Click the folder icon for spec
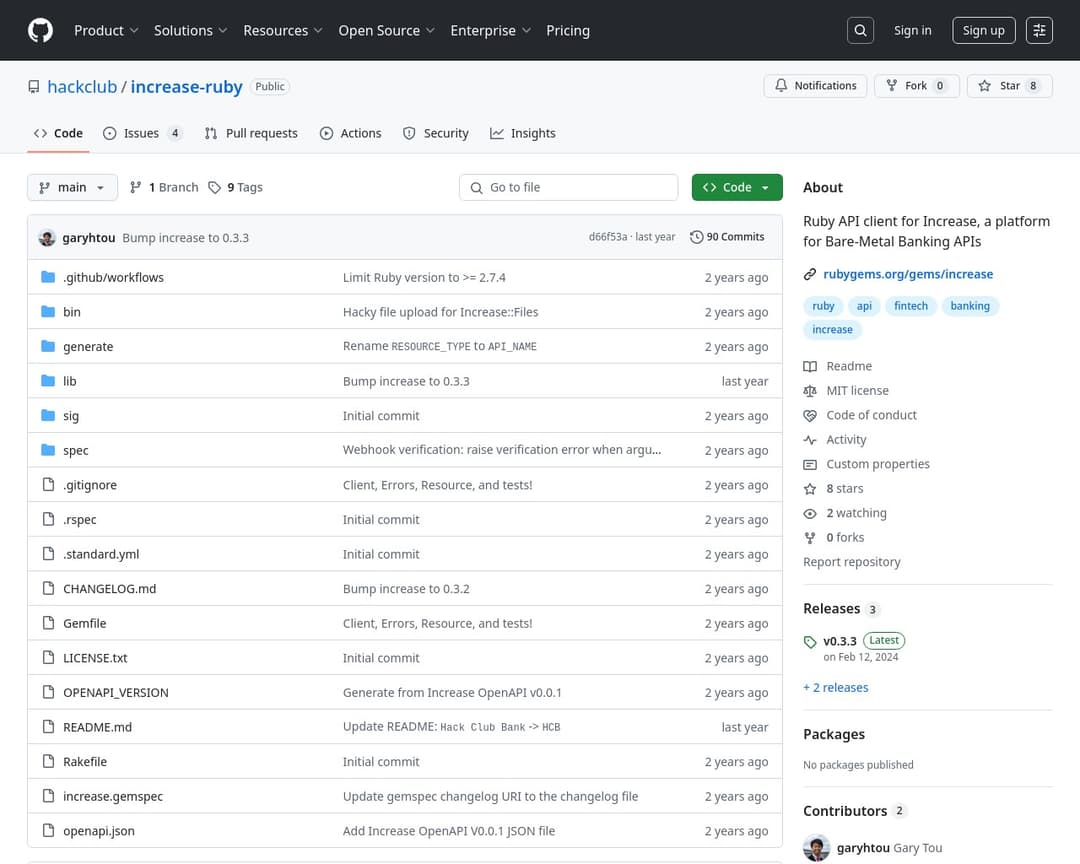Screen dimensions: 1080x864 [48, 450]
